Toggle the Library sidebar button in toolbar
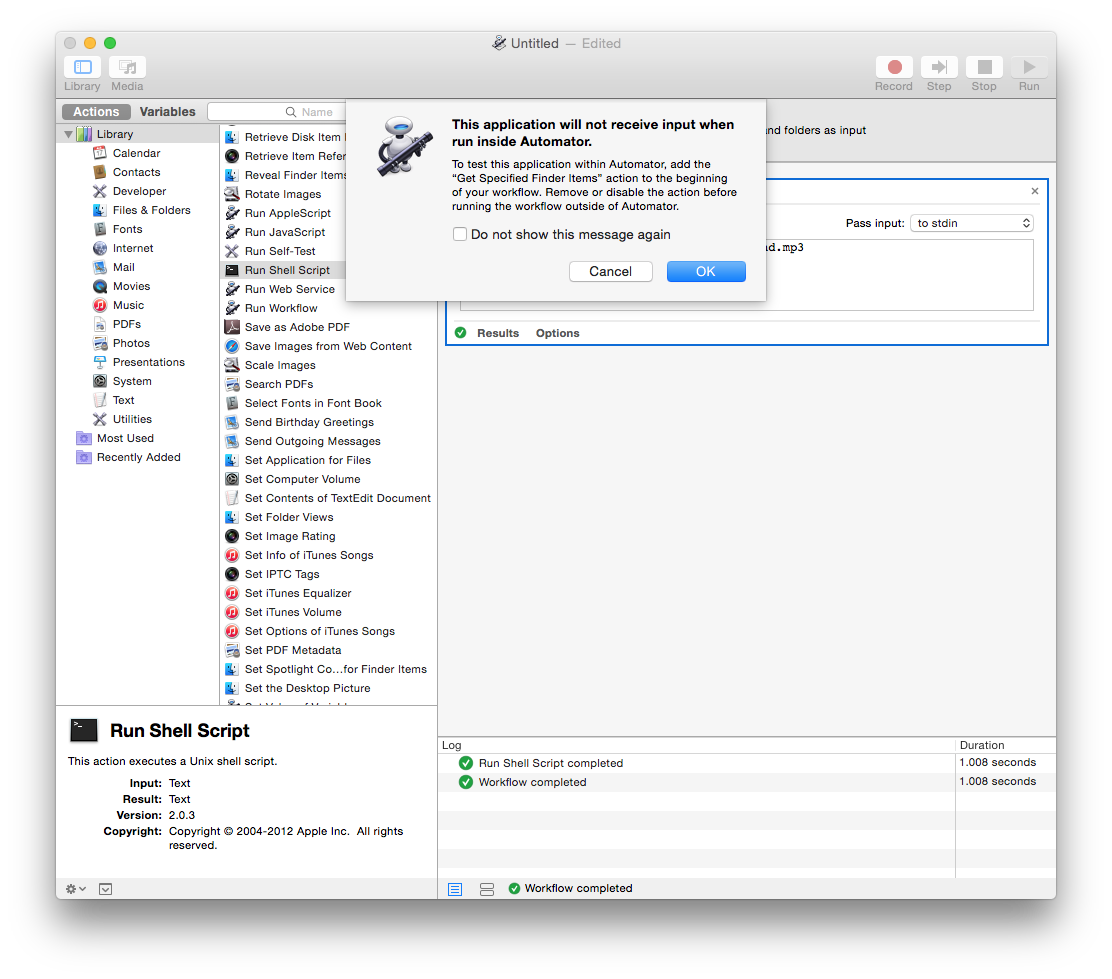This screenshot has height=979, width=1112. click(83, 67)
